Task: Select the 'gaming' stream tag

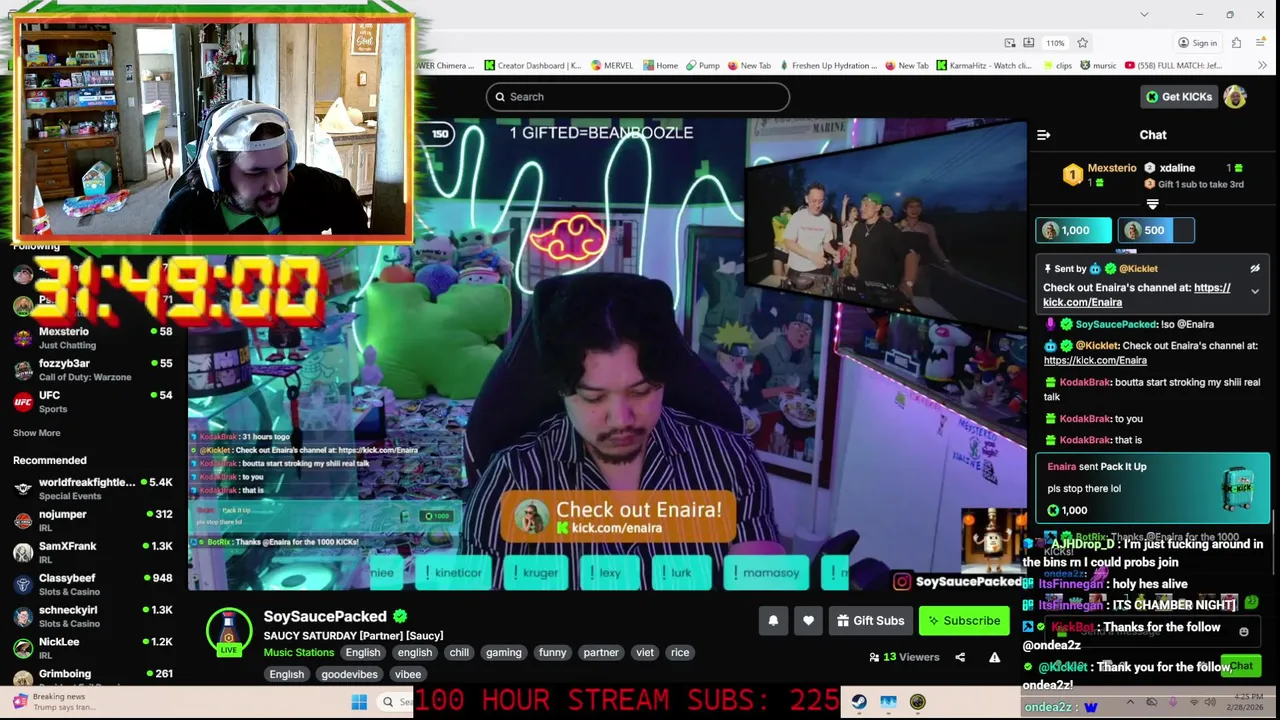Action: pyautogui.click(x=504, y=653)
